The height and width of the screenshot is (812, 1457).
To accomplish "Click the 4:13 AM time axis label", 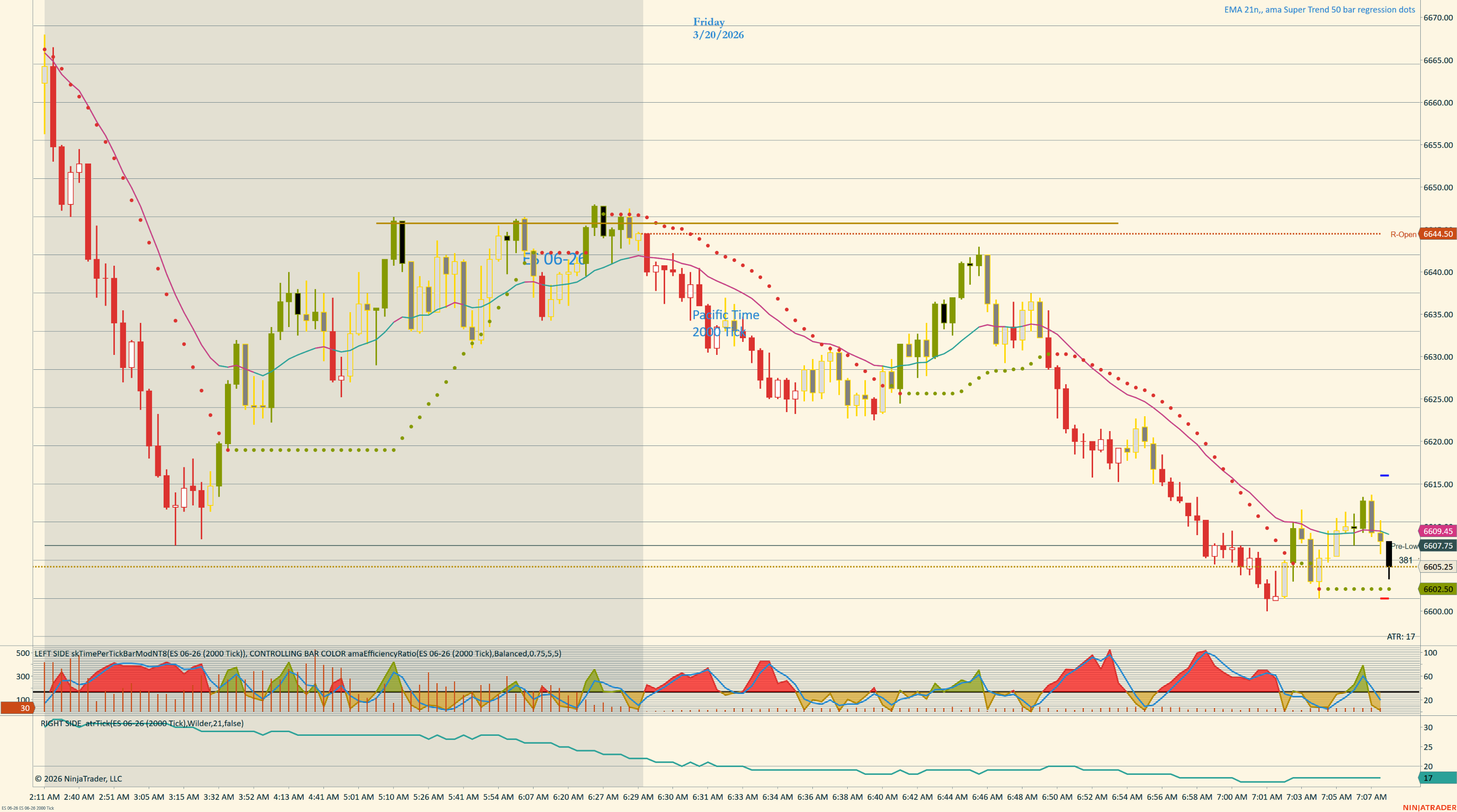I will coord(289,797).
